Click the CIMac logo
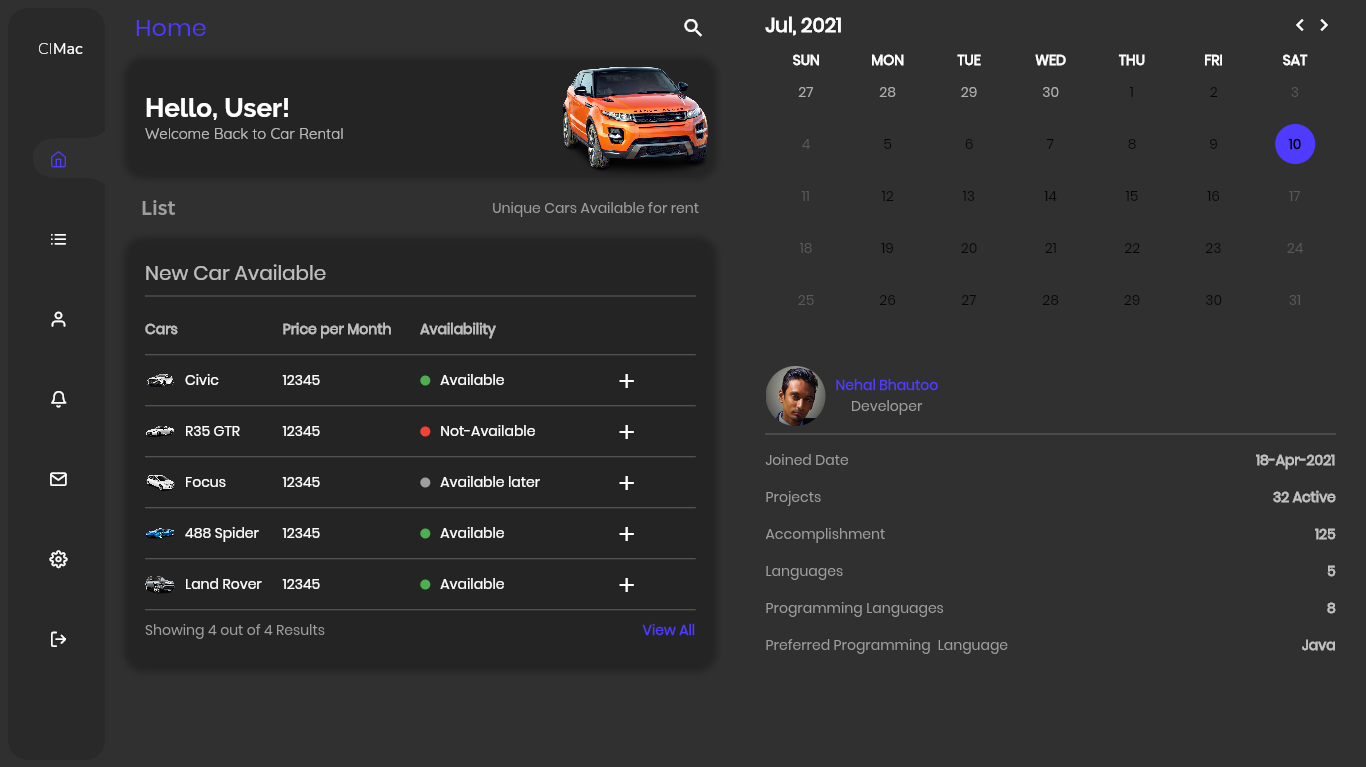This screenshot has width=1366, height=767. point(60,49)
